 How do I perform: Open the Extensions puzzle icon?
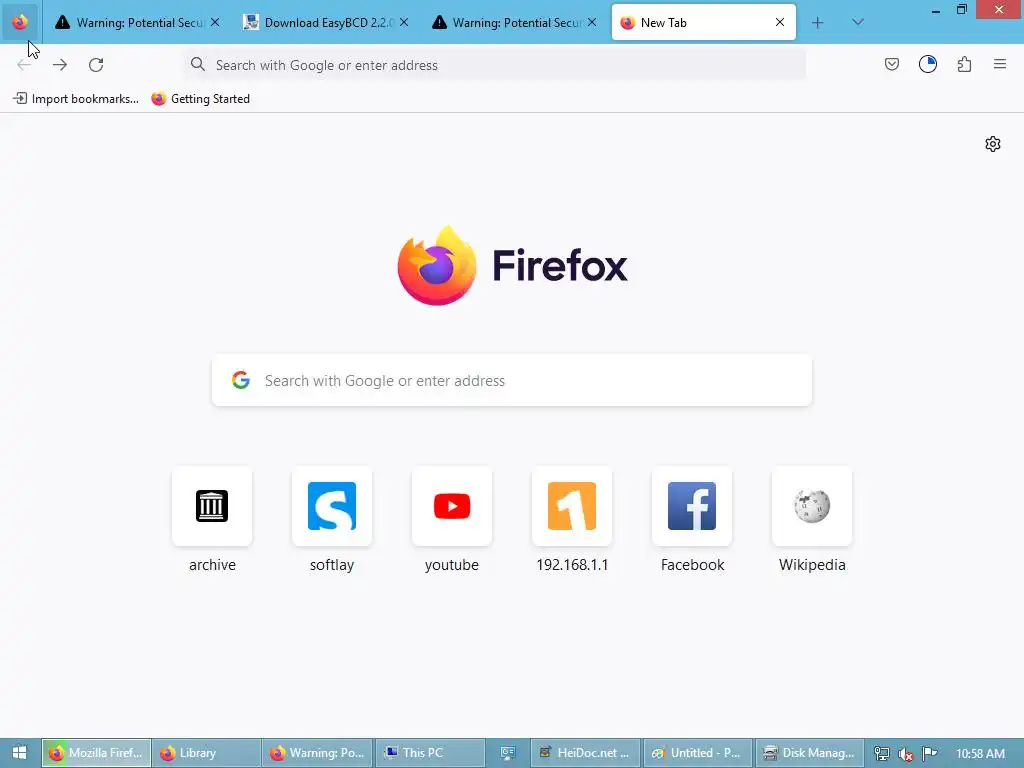(964, 64)
